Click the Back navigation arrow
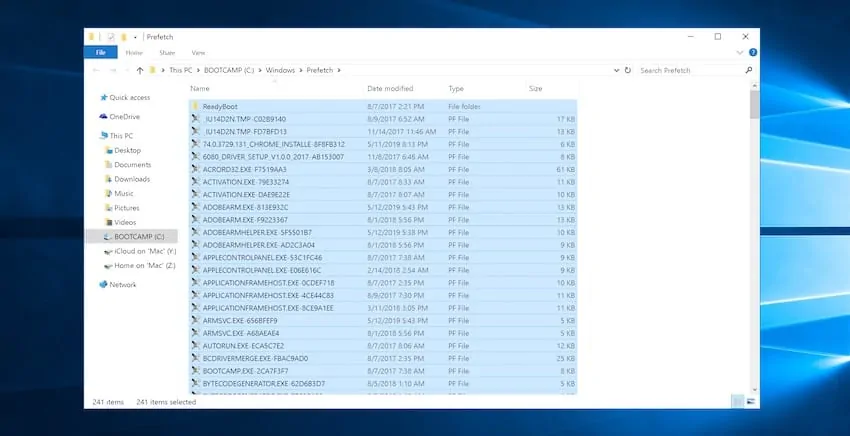Screen dimensions: 850x436 (x=96, y=70)
